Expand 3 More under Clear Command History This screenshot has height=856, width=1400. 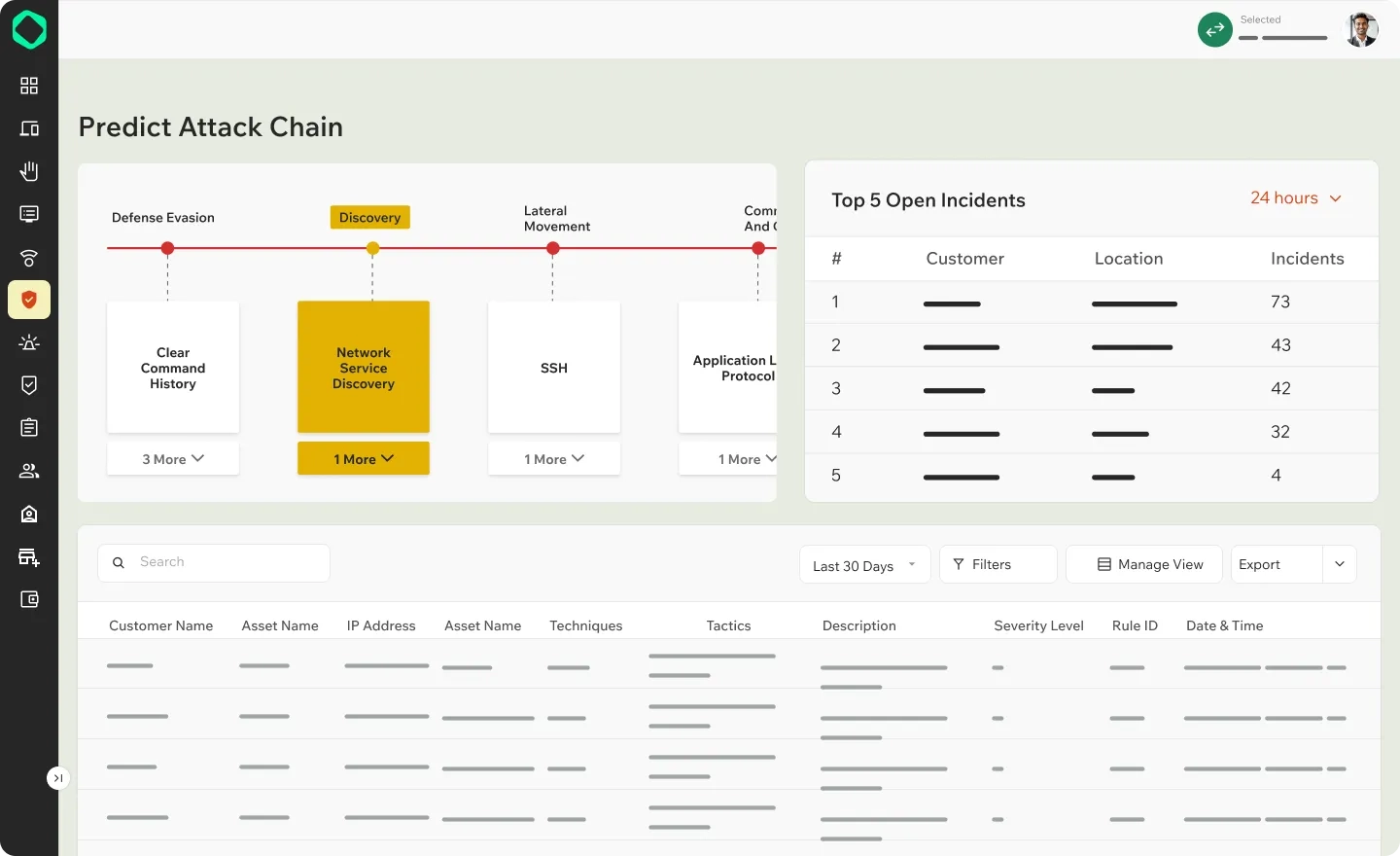[173, 459]
